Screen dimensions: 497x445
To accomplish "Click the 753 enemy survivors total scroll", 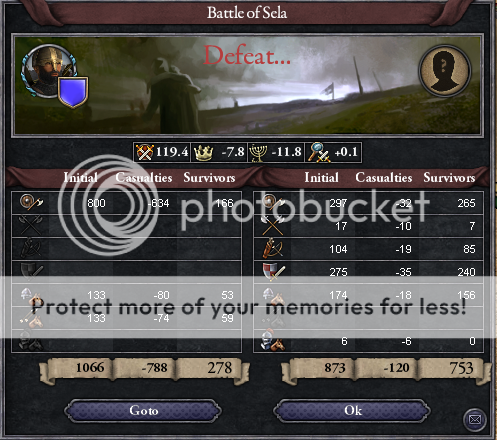I will point(453,369).
